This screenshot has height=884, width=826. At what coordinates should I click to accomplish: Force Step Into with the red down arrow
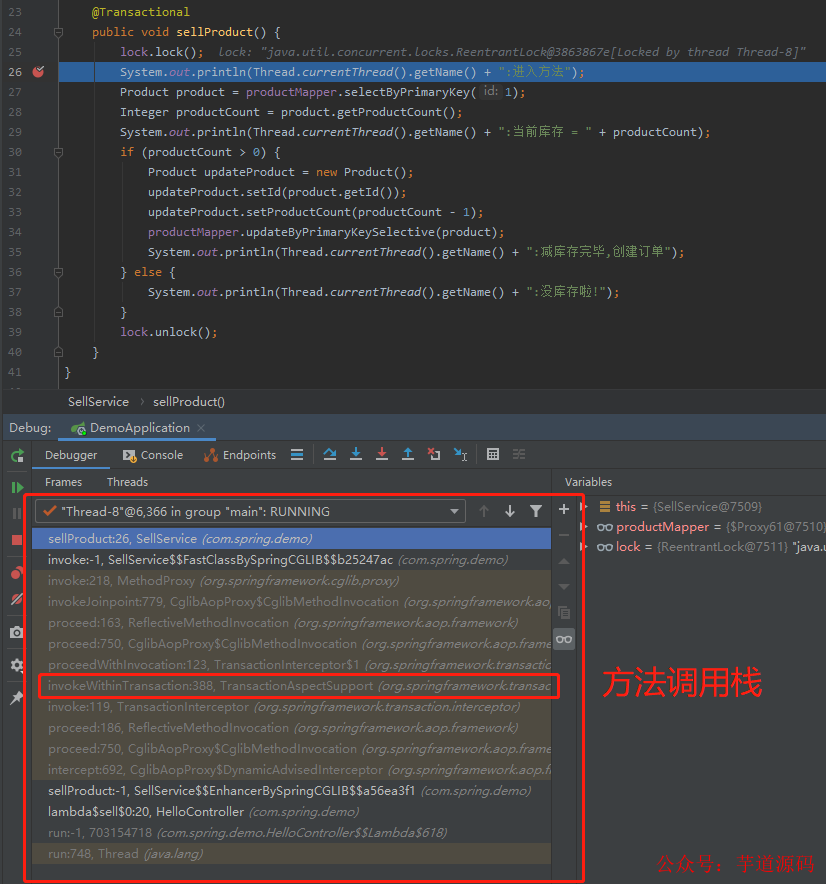382,454
